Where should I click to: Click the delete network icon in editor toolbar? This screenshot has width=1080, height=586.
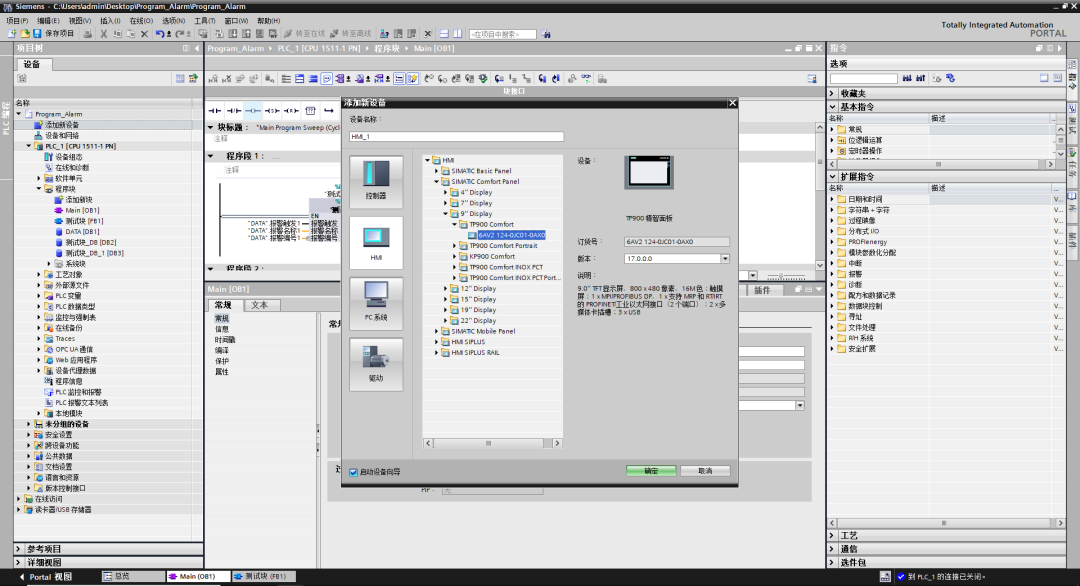227,79
